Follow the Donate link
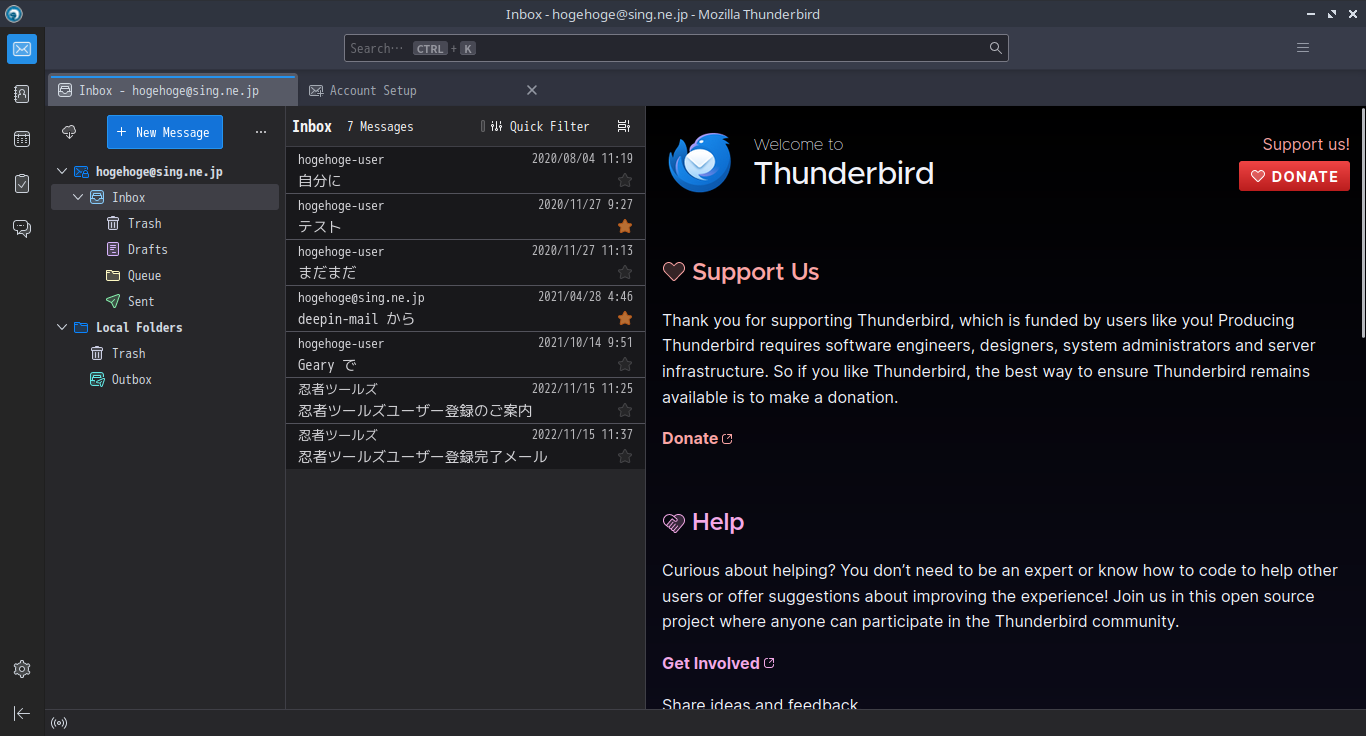Image resolution: width=1366 pixels, height=736 pixels. tap(697, 438)
